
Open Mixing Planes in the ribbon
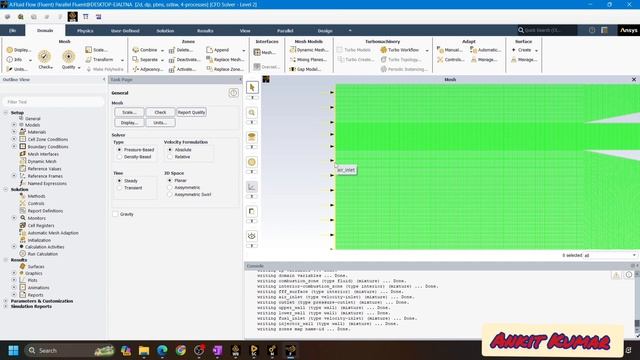coord(308,60)
